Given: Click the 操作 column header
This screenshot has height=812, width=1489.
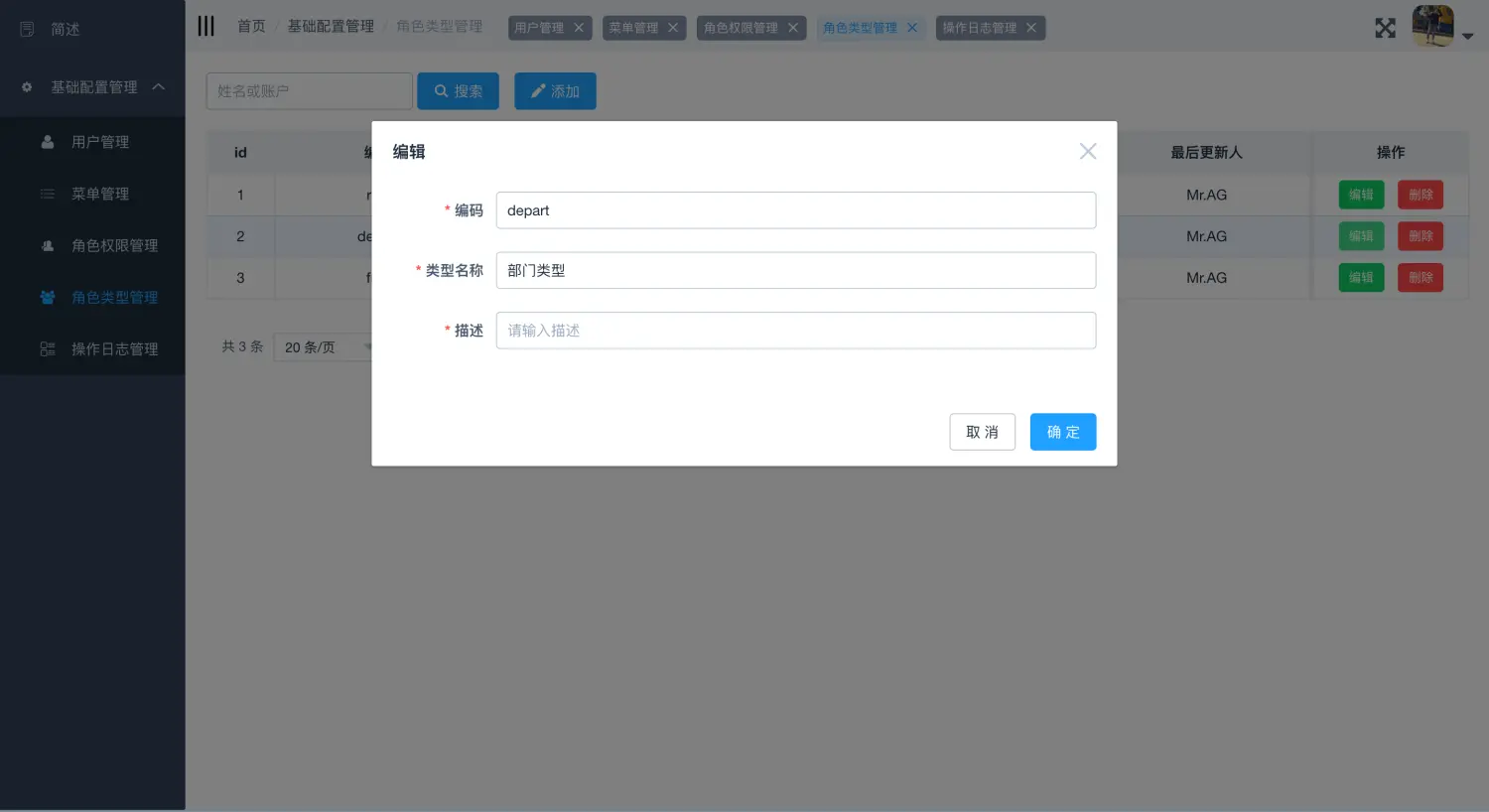Looking at the screenshot, I should (1391, 152).
